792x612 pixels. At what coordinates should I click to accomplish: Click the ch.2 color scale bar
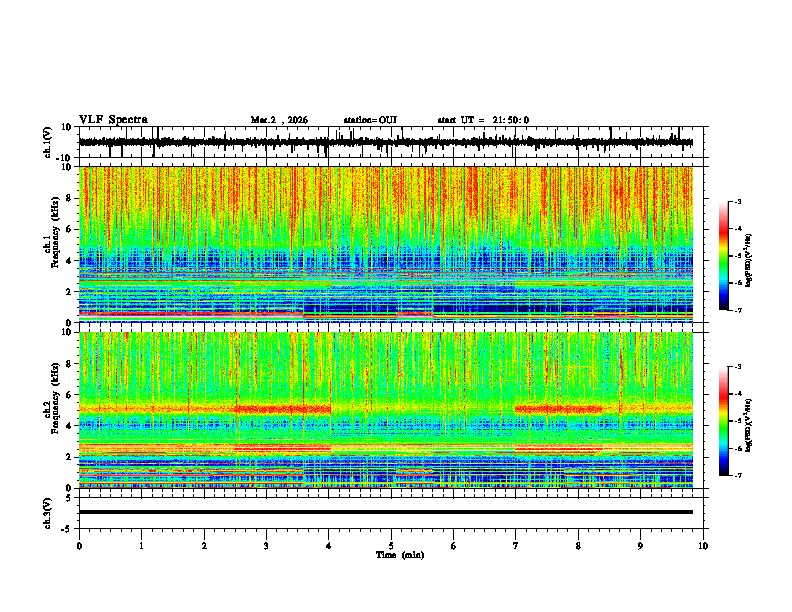pos(724,421)
